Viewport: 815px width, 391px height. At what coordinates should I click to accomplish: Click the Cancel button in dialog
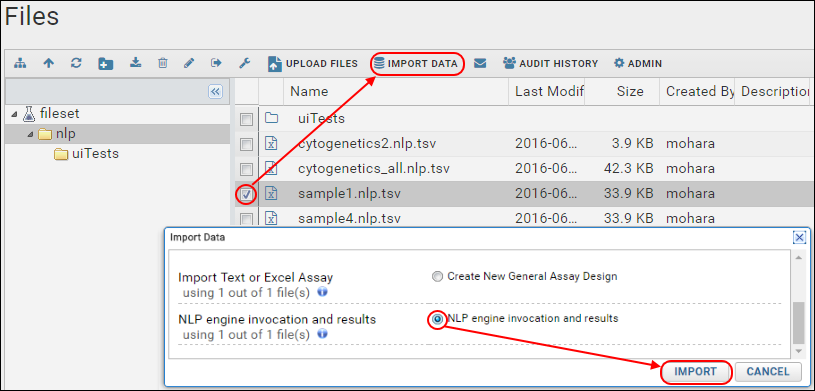[x=768, y=372]
